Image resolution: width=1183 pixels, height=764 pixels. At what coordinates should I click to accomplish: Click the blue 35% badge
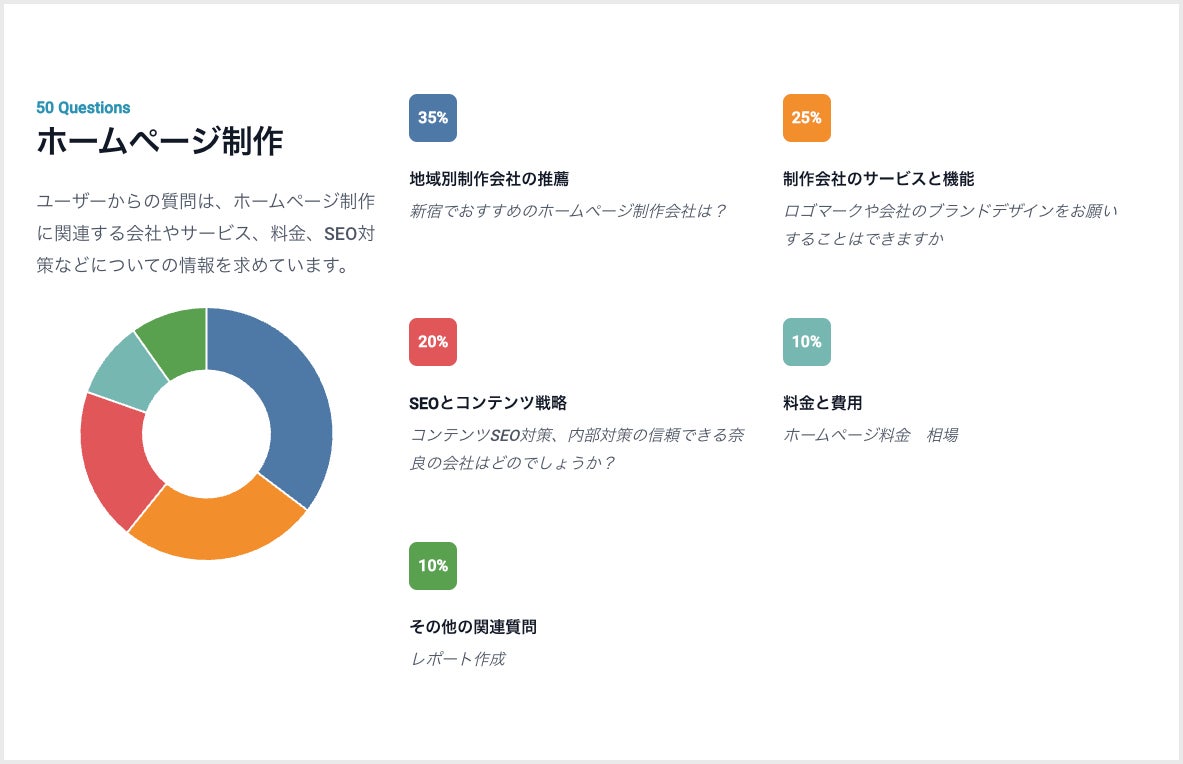[432, 118]
